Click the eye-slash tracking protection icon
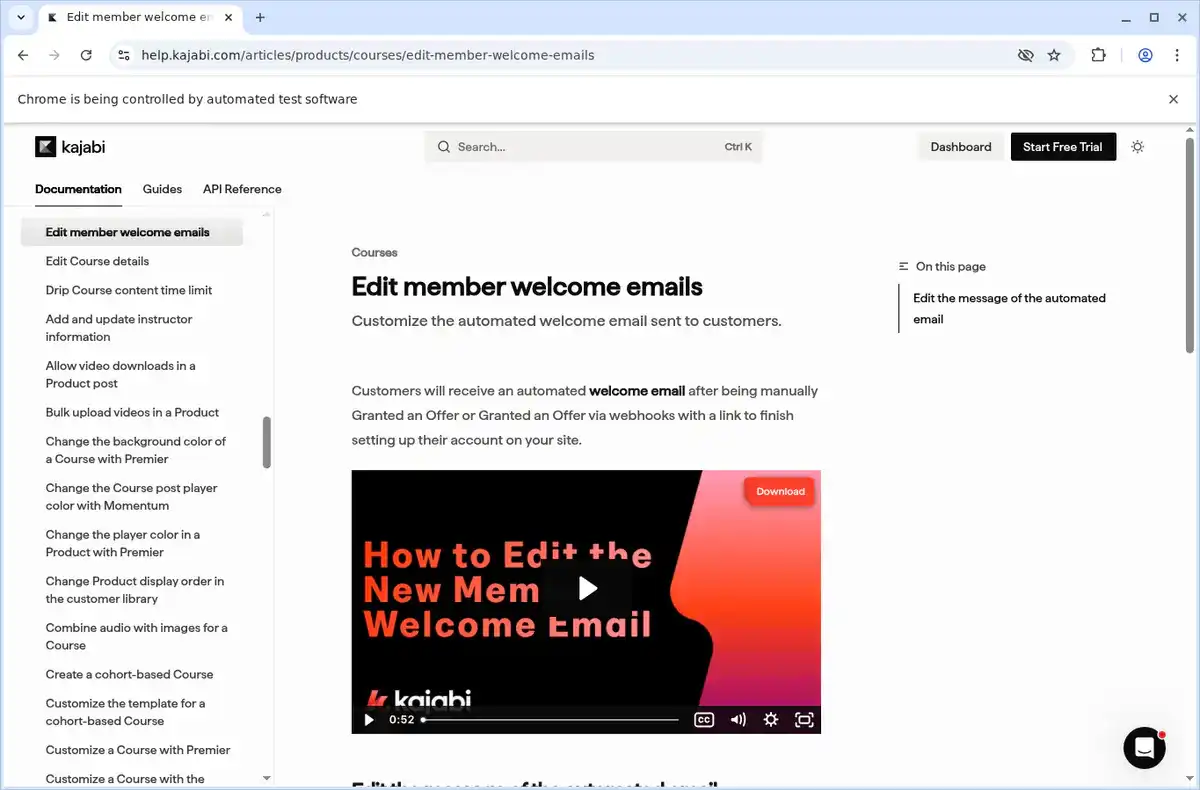 pyautogui.click(x=1025, y=55)
